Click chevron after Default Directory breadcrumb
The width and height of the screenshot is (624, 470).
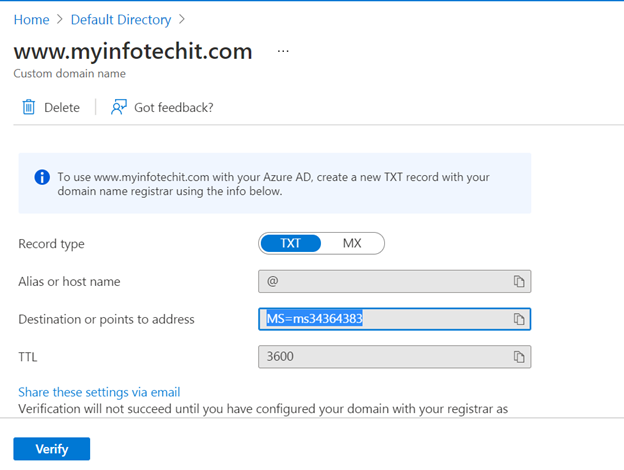coord(182,19)
